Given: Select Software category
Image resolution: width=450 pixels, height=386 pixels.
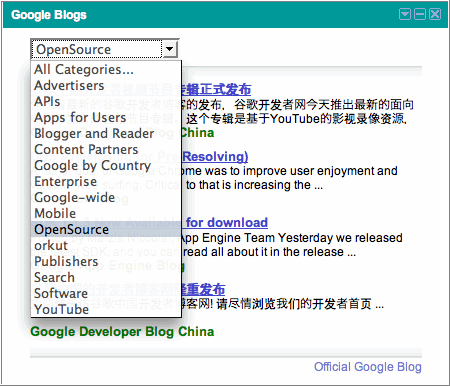Looking at the screenshot, I should tap(106, 293).
